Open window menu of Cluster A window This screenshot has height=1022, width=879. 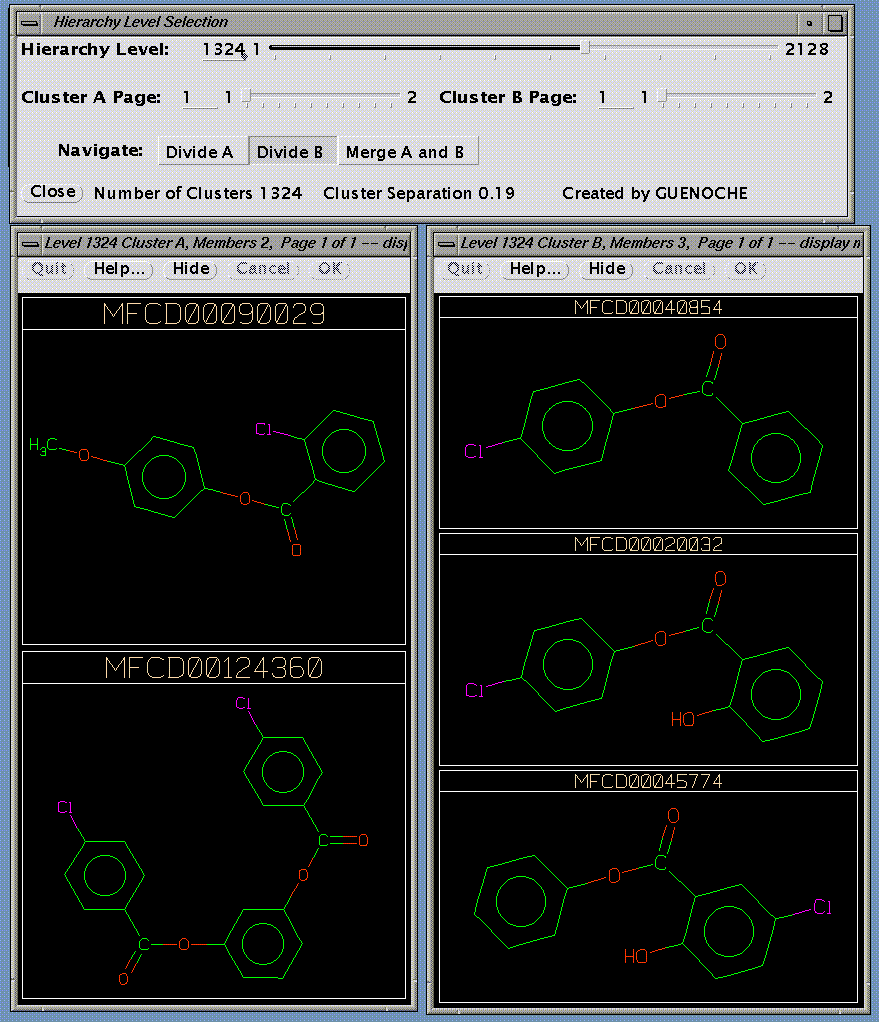tap(31, 243)
